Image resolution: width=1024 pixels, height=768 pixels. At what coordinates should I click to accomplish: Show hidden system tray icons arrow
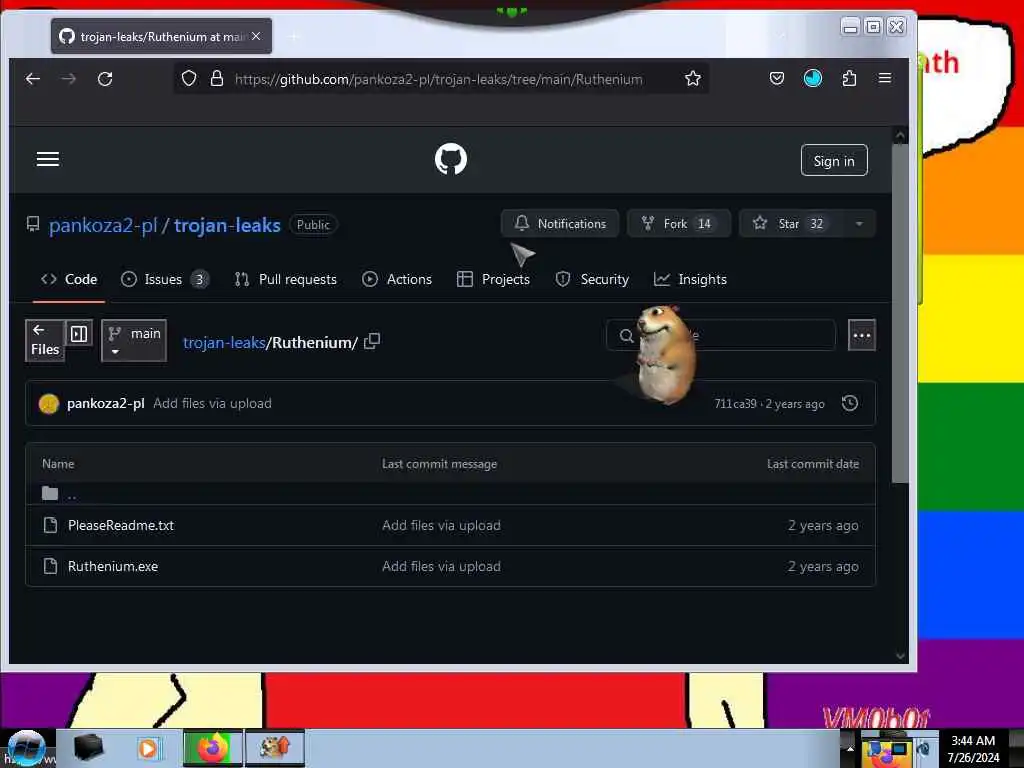point(850,748)
